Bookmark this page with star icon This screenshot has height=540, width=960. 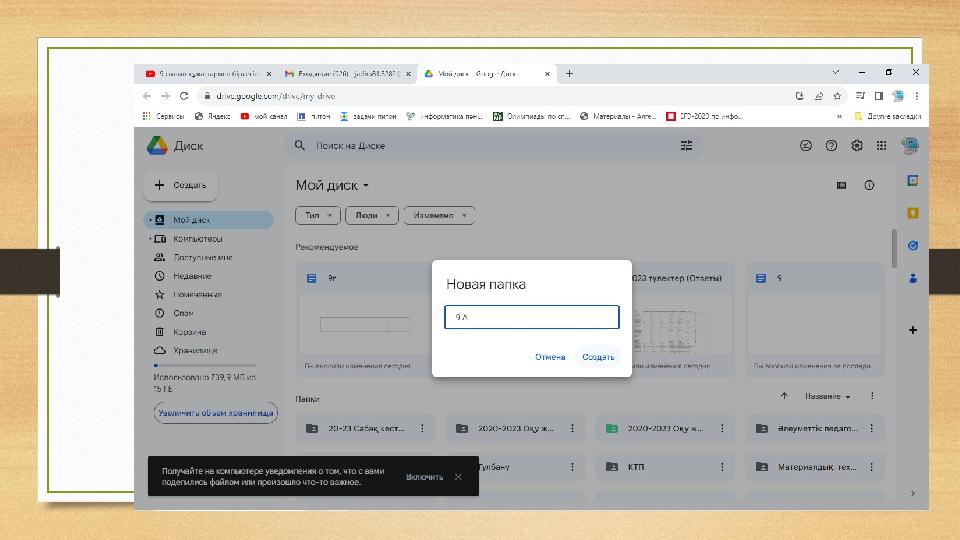click(837, 96)
